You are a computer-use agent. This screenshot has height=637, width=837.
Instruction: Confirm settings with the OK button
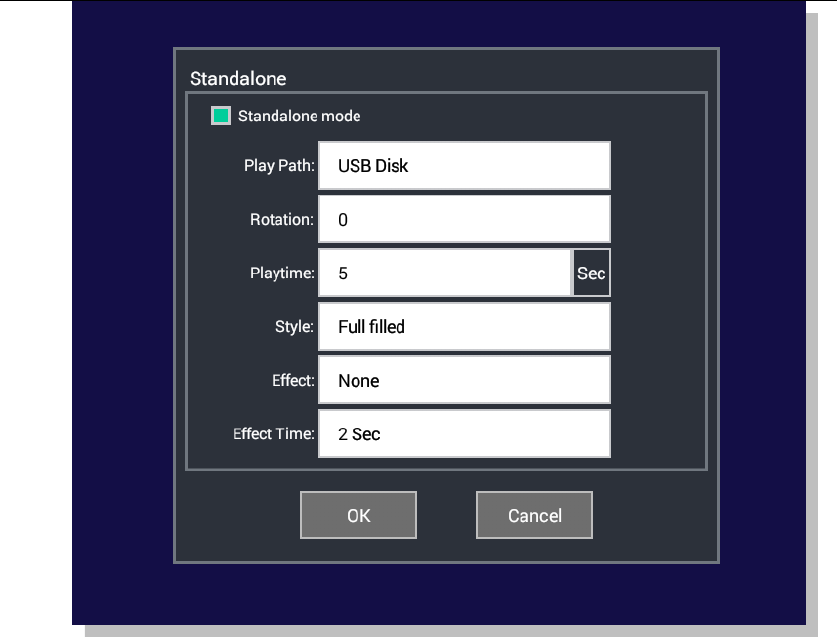point(358,515)
